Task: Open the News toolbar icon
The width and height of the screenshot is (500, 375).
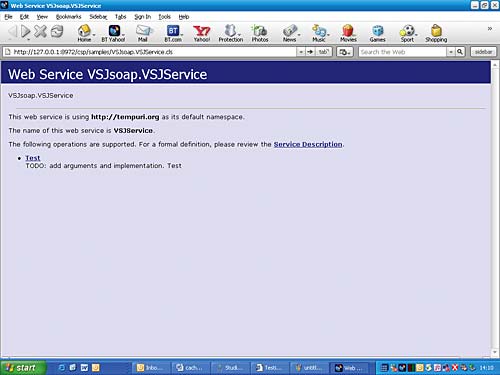Action: tap(290, 33)
